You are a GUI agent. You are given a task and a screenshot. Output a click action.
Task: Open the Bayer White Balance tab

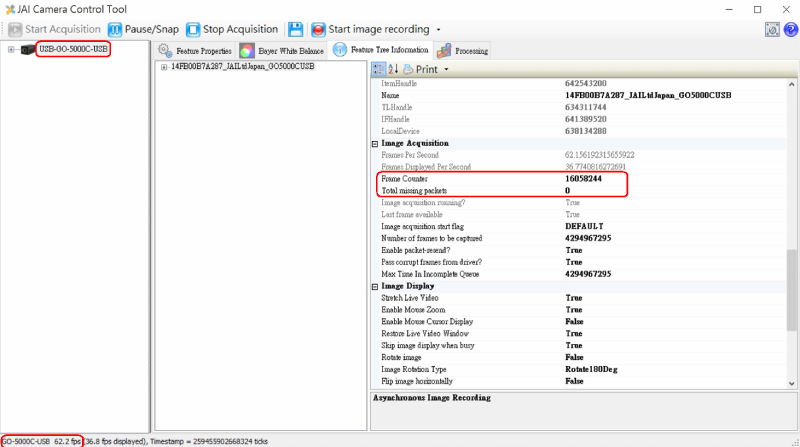click(x=281, y=50)
